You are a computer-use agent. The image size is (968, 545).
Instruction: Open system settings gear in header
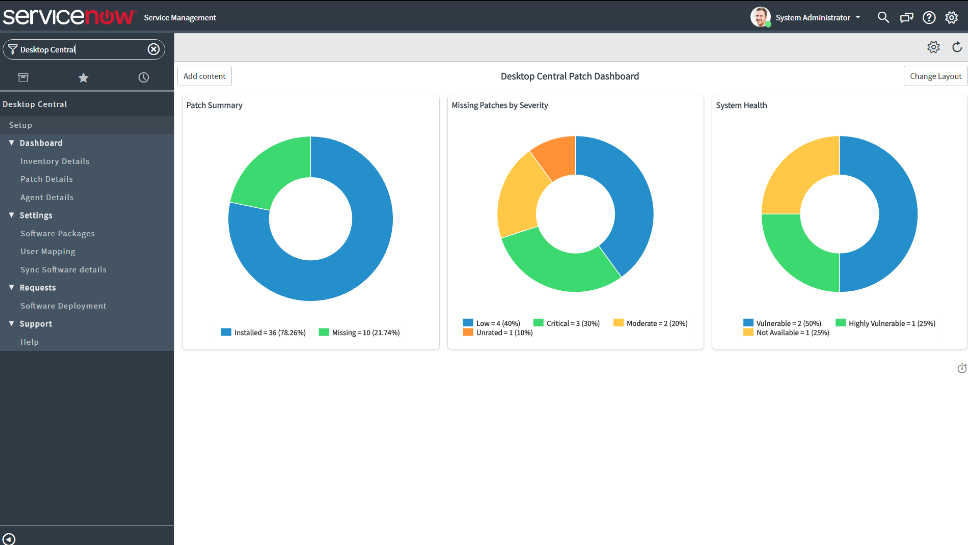(951, 17)
